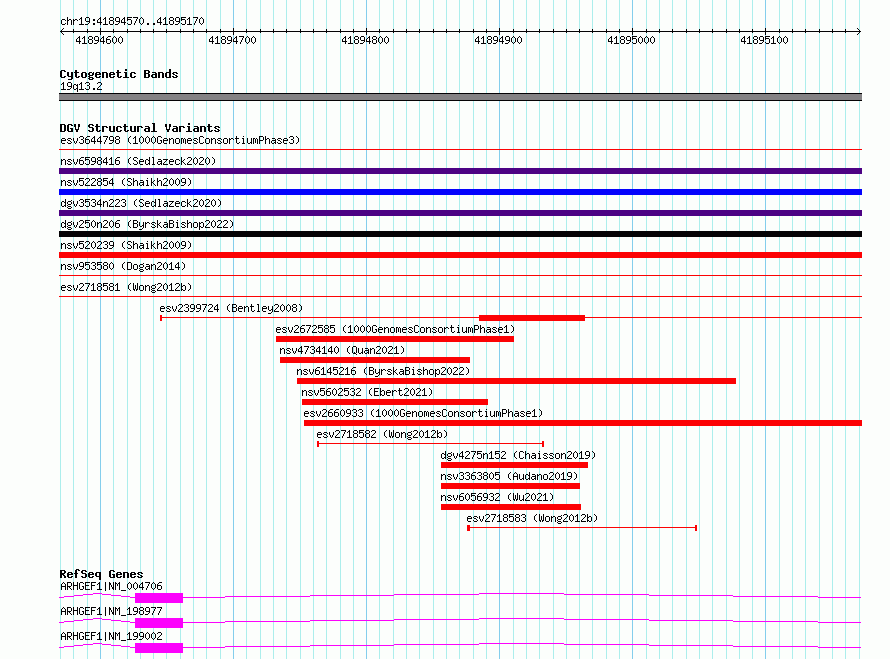Viewport: 890px width, 659px height.
Task: Select the nsv6598416 Sedlazeck2020 purple bar
Action: (x=460, y=171)
